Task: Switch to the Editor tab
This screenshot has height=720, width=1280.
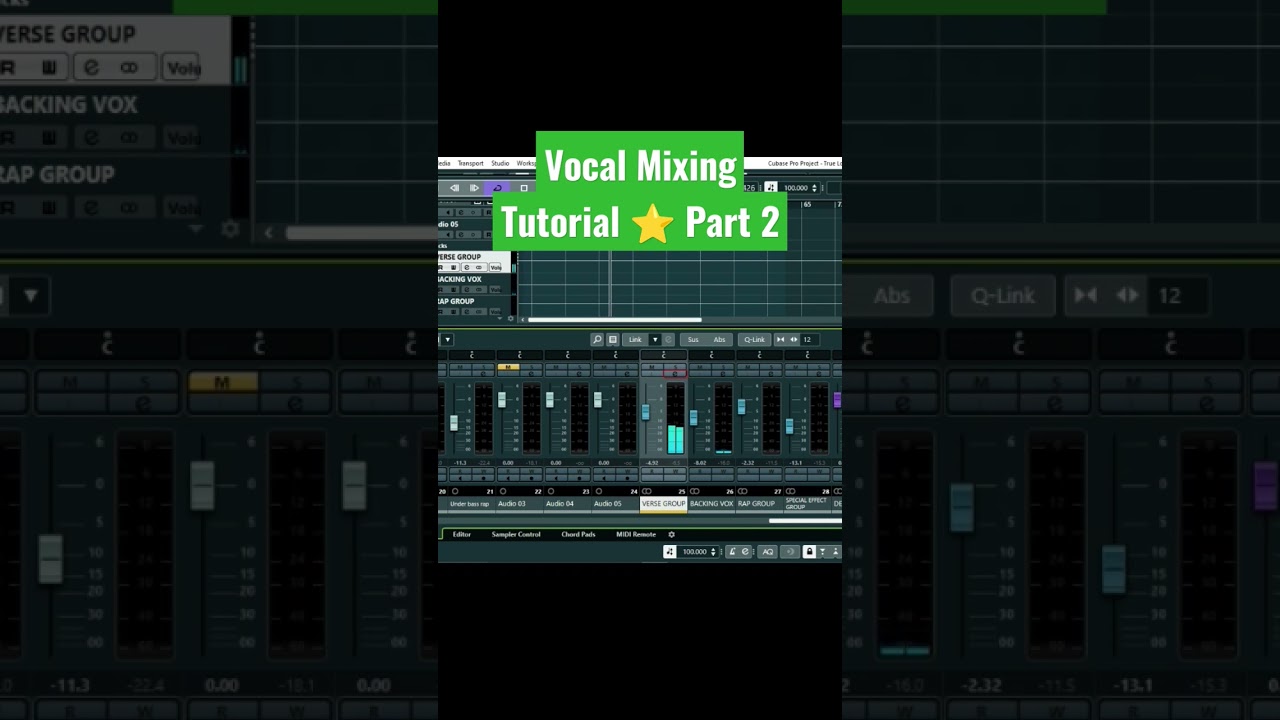Action: pyautogui.click(x=462, y=535)
